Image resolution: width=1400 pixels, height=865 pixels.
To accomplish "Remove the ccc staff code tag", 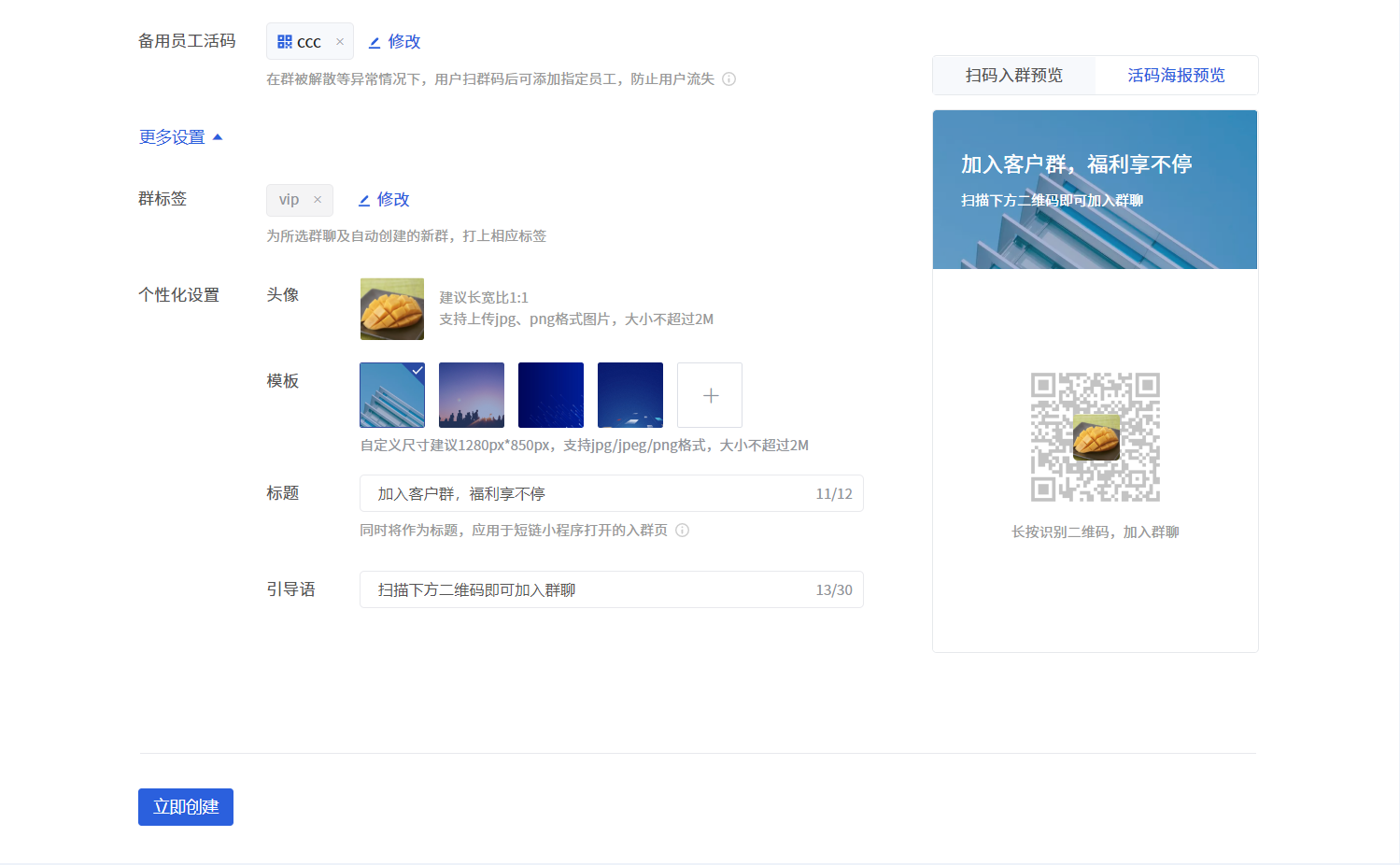I will point(340,42).
